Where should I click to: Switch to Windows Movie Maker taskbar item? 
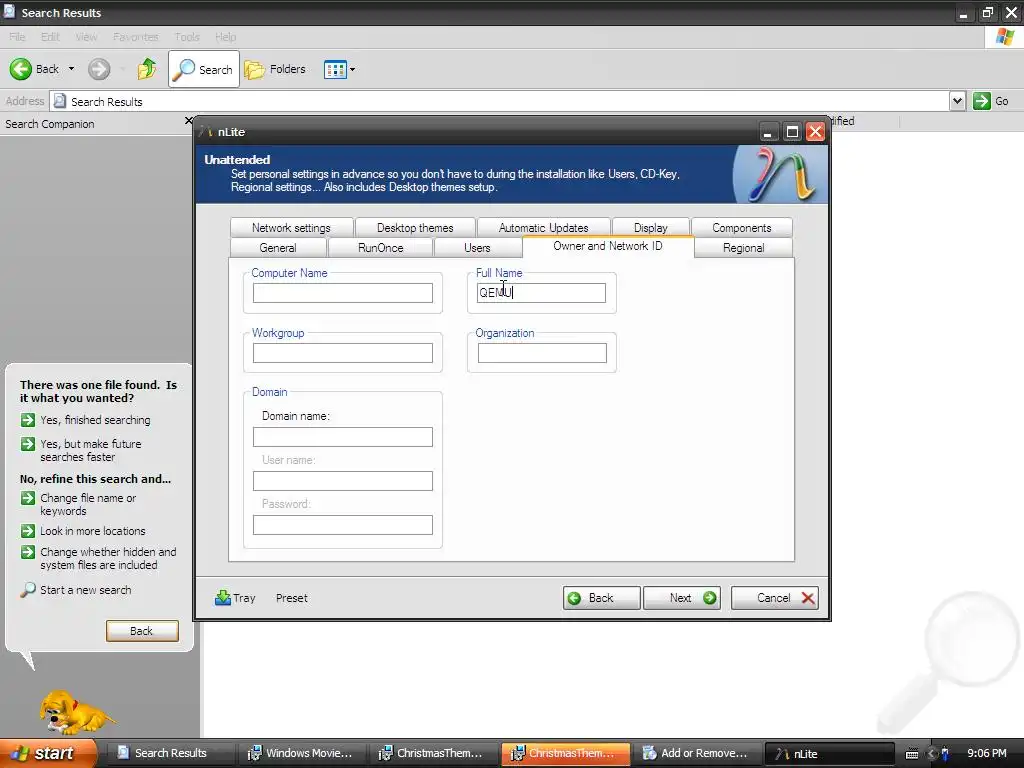point(300,753)
